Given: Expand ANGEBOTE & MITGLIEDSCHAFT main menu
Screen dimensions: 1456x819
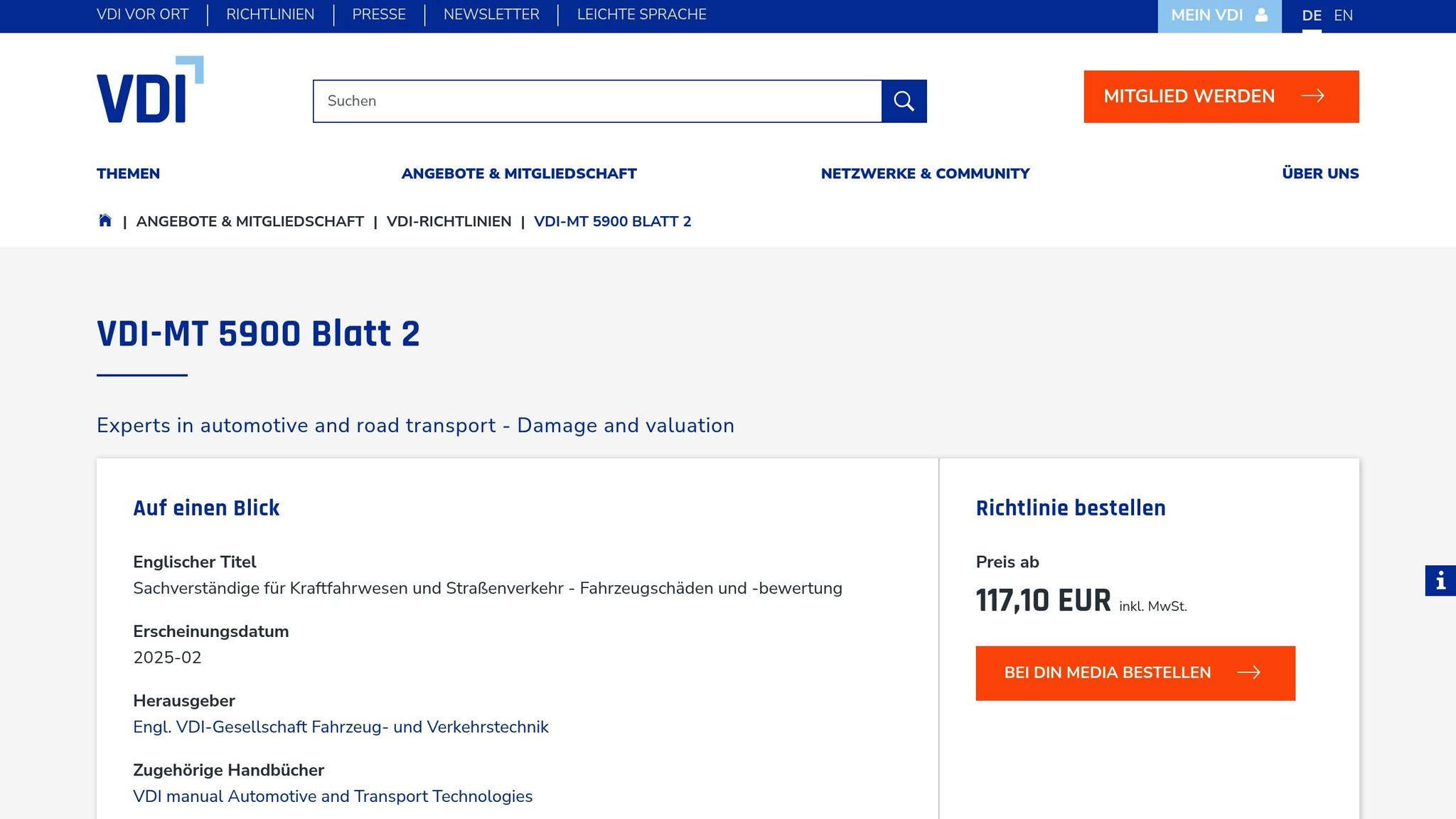Looking at the screenshot, I should tap(519, 173).
